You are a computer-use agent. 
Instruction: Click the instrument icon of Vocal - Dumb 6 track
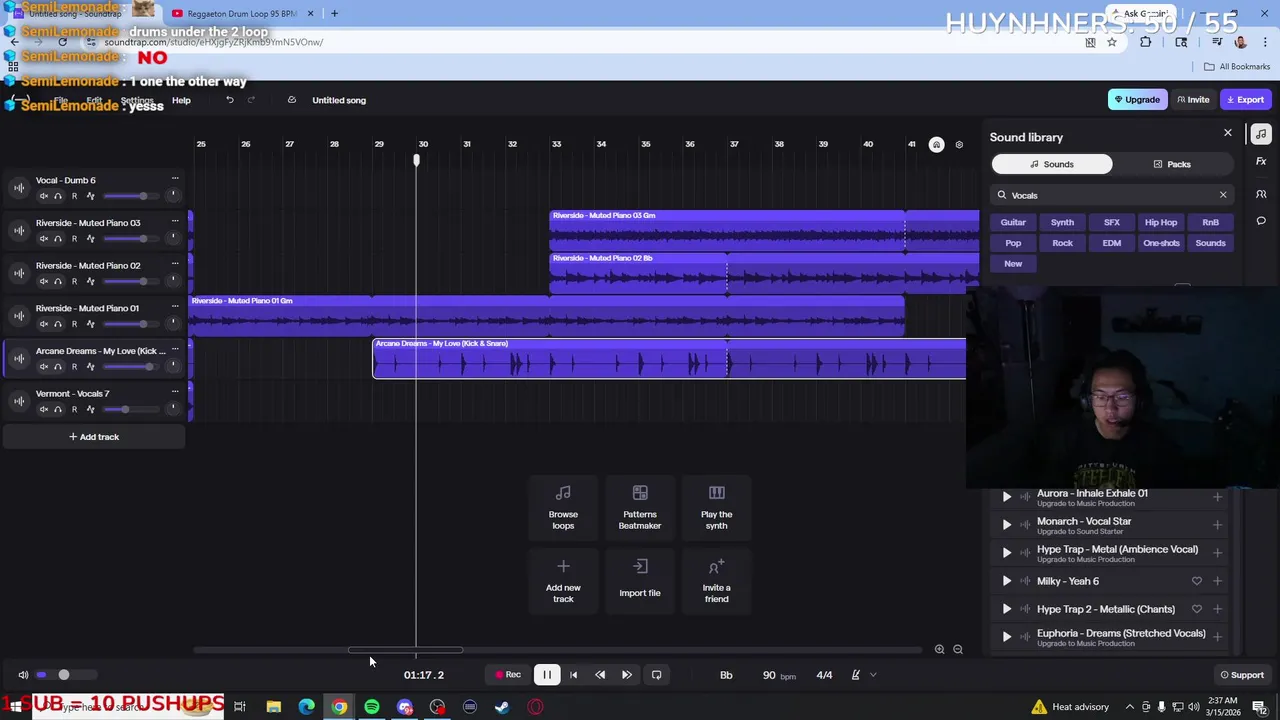[18, 188]
